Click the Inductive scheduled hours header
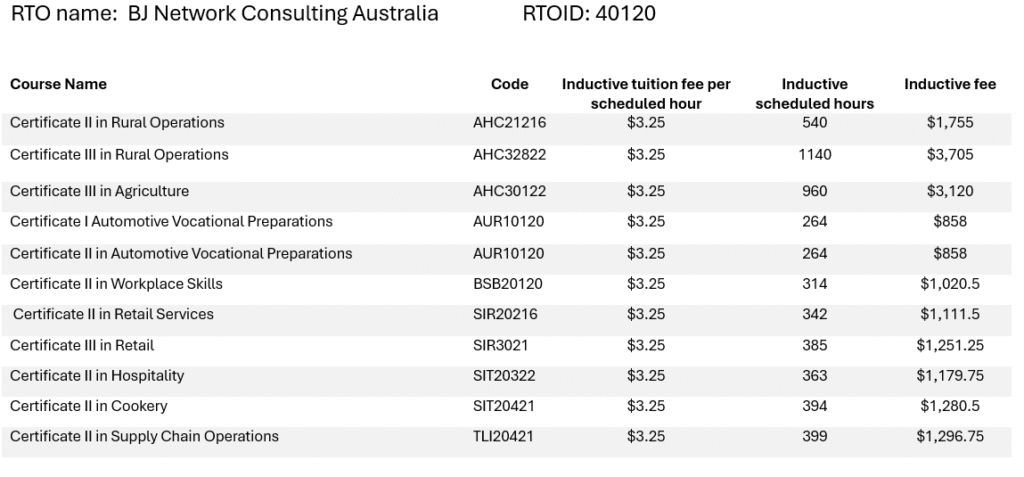Viewport: 1024px width, 477px height. (814, 93)
